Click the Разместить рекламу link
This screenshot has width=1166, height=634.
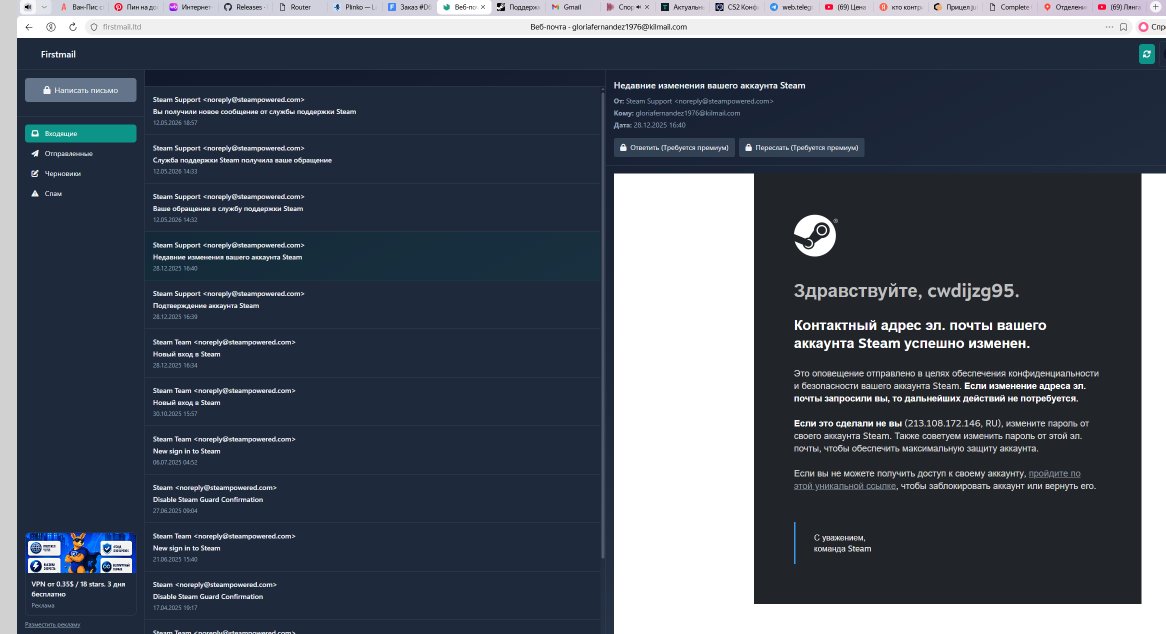(x=52, y=624)
